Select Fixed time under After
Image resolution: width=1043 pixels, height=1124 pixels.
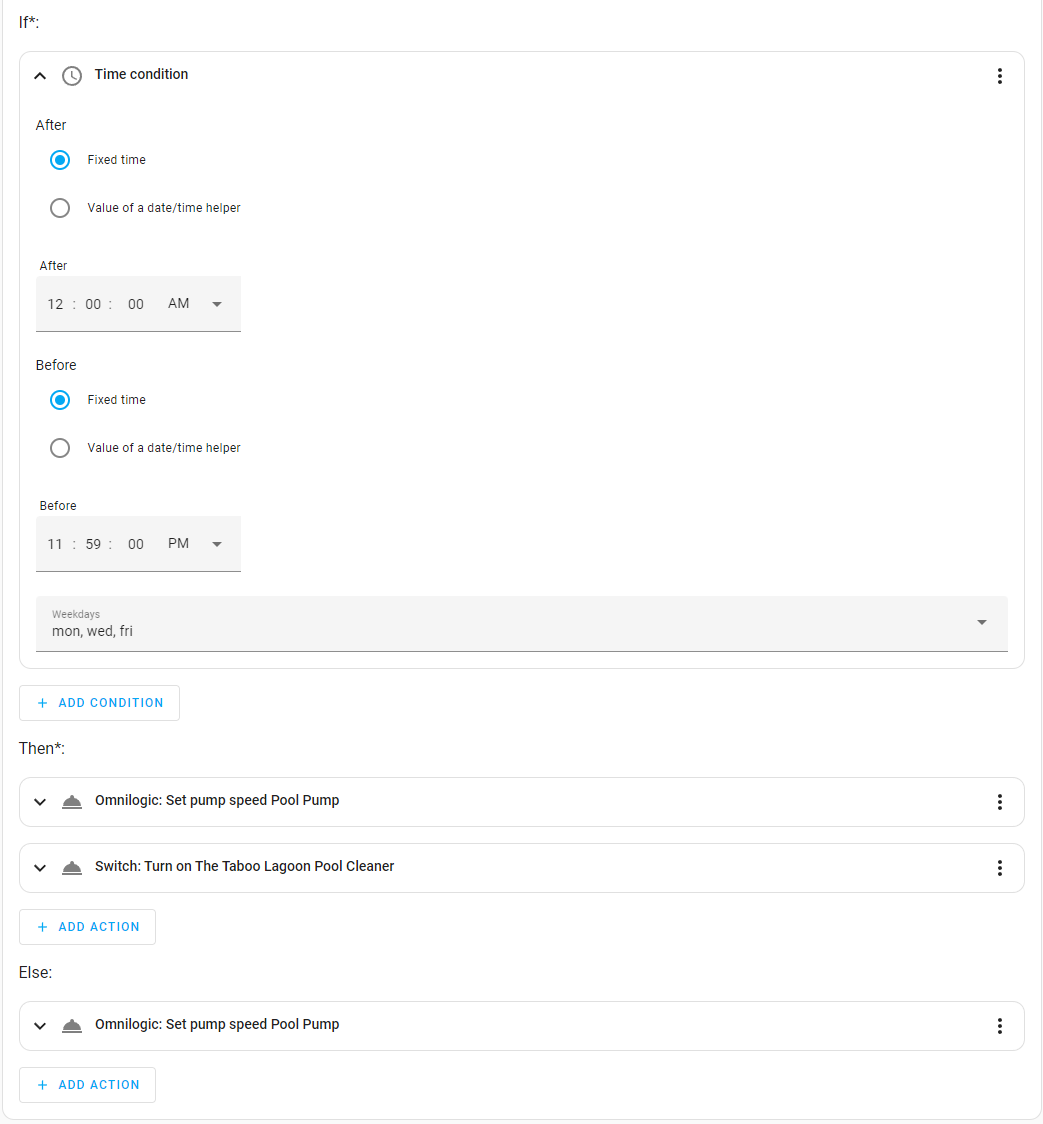point(59,159)
